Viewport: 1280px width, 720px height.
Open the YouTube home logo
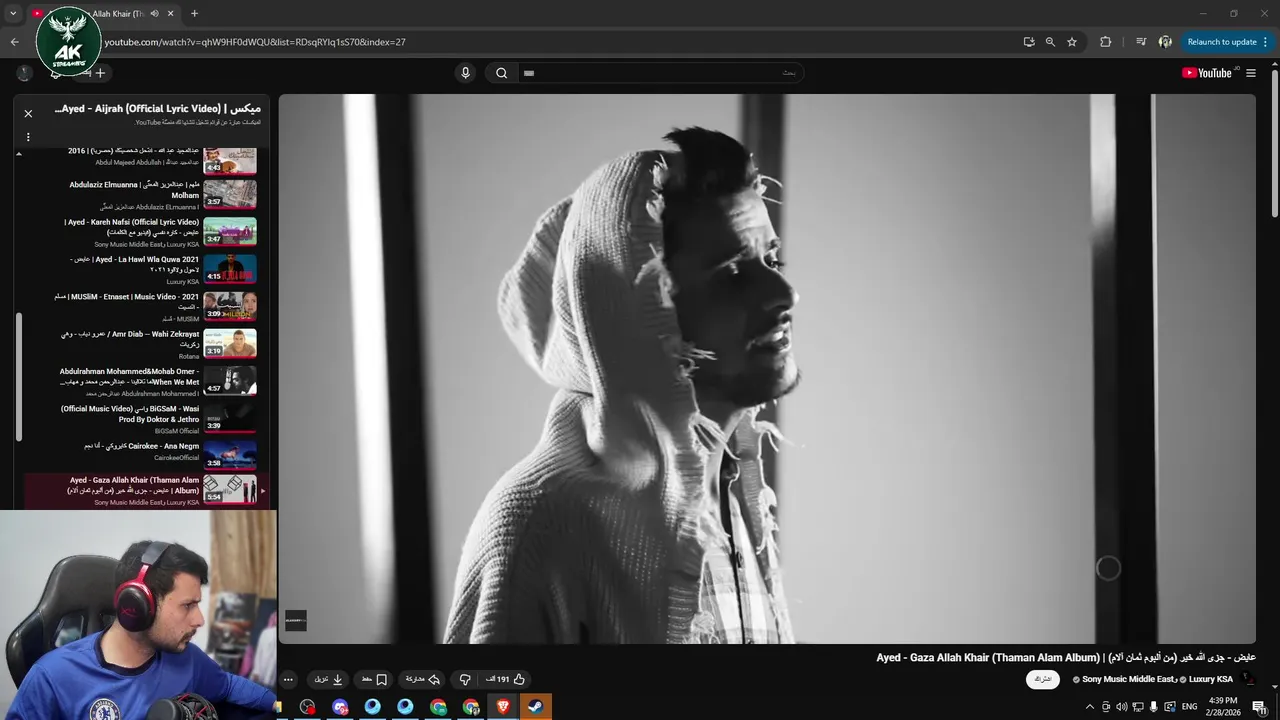(1208, 73)
